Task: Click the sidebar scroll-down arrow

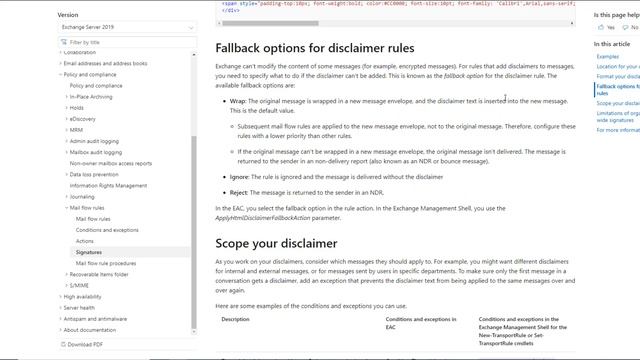Action: pos(194,332)
